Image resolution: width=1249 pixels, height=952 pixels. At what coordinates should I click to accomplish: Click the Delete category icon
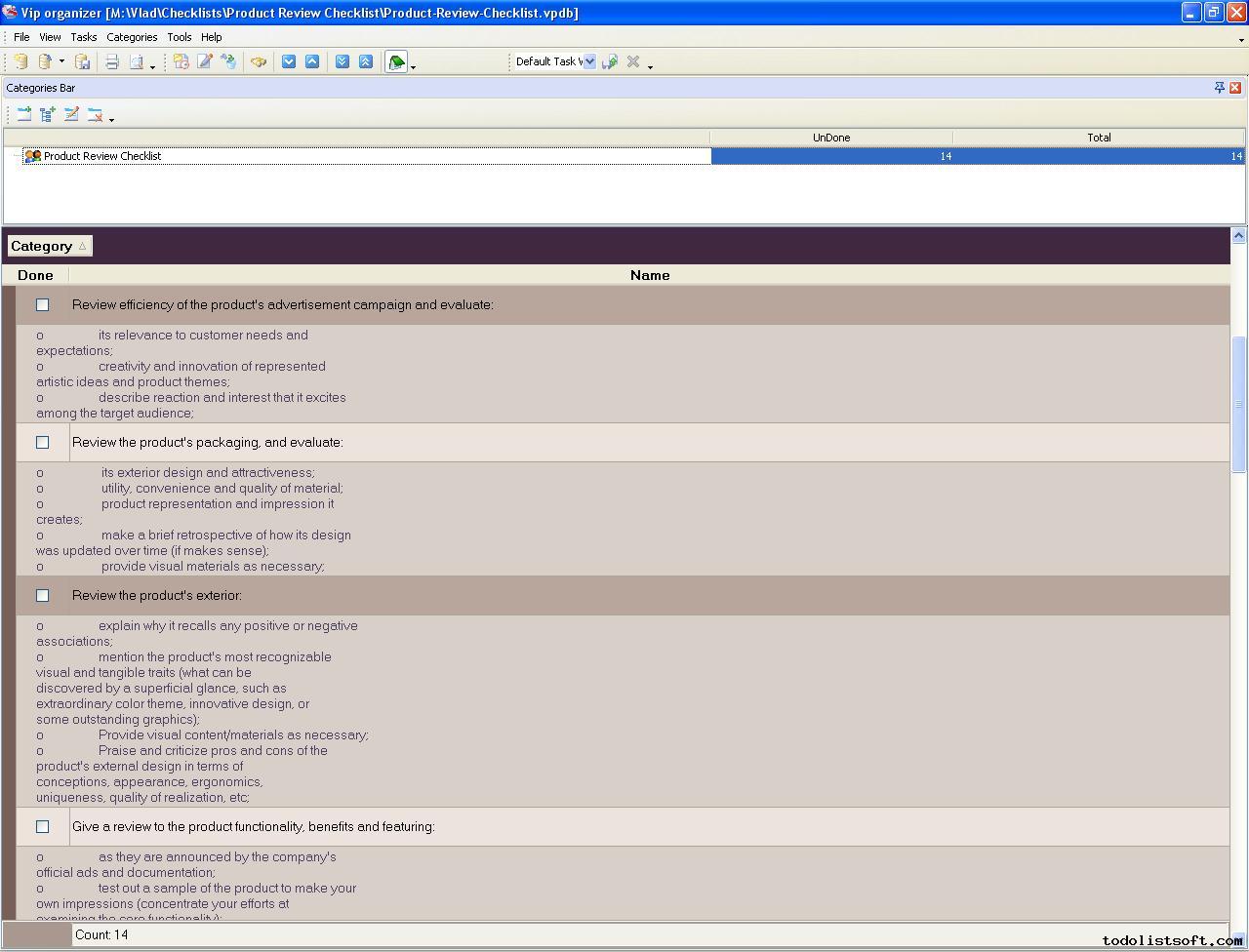(95, 115)
